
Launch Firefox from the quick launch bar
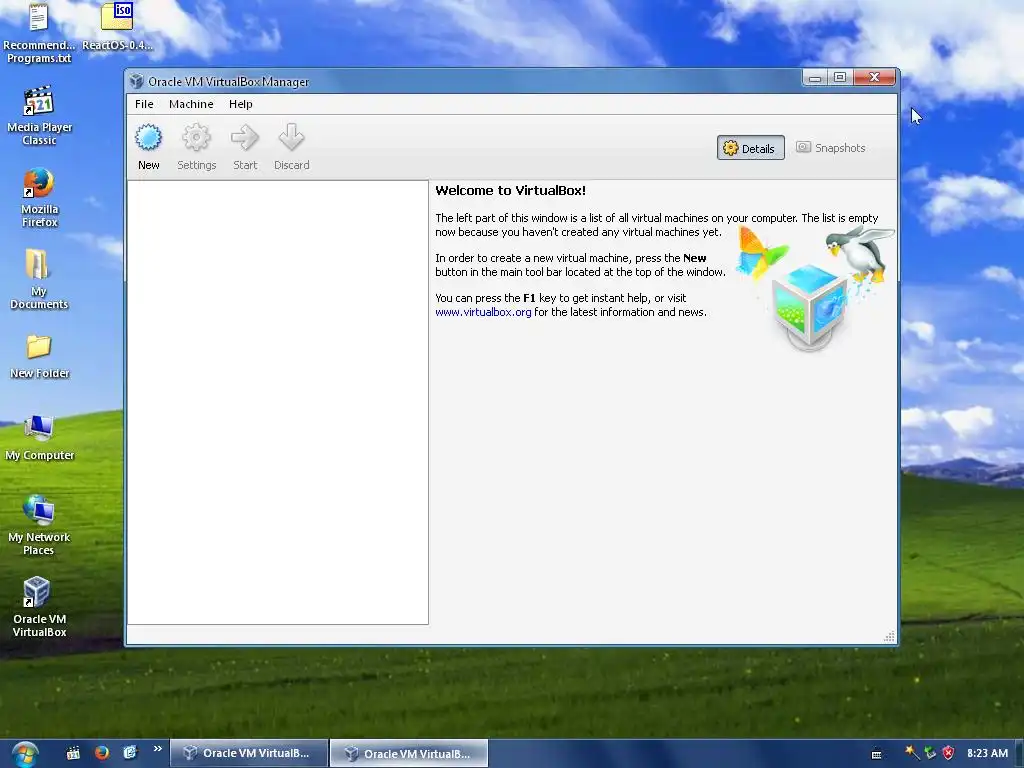tap(101, 753)
